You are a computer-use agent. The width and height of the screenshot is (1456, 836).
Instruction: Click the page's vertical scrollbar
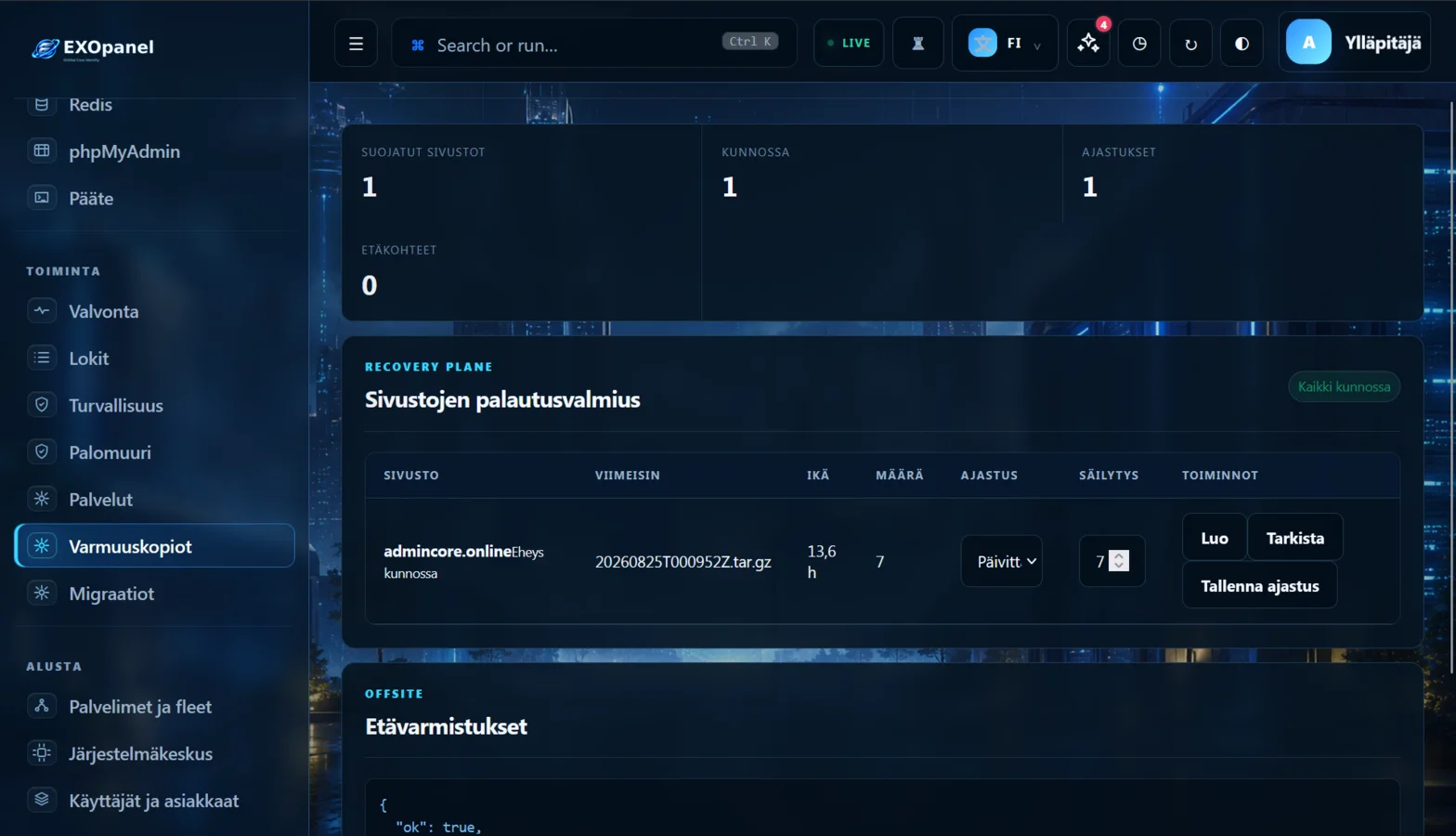[1450, 385]
